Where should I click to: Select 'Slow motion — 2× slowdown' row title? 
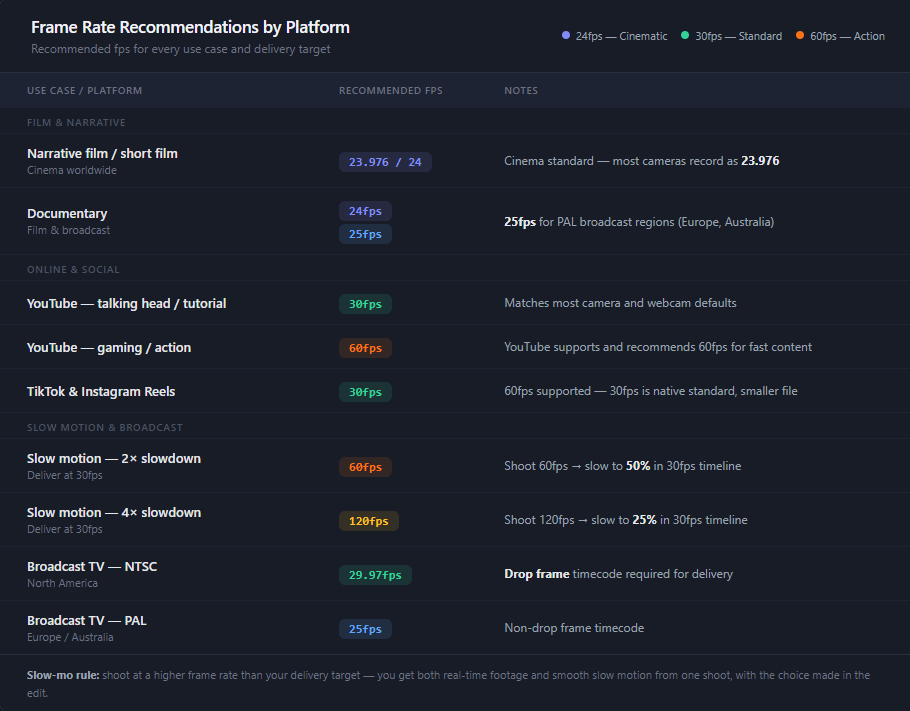click(114, 459)
